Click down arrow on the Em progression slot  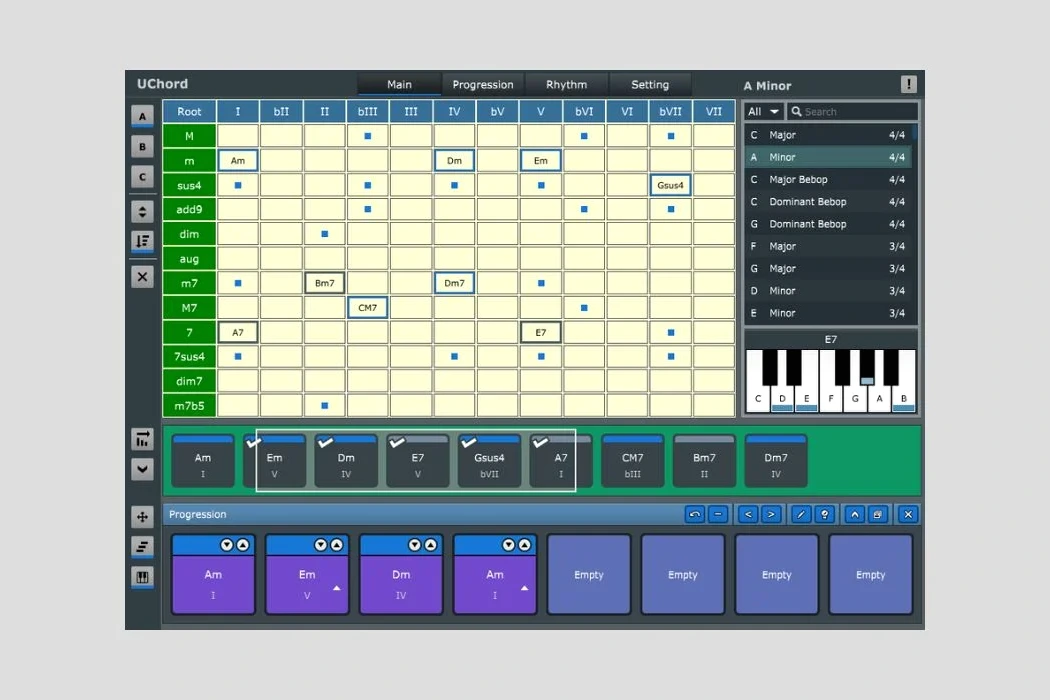tap(321, 545)
